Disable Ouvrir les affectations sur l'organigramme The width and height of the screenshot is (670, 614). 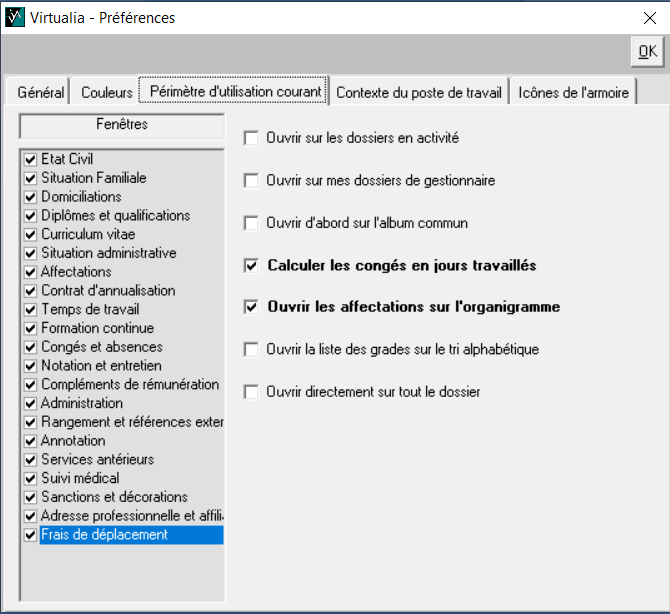click(x=252, y=307)
